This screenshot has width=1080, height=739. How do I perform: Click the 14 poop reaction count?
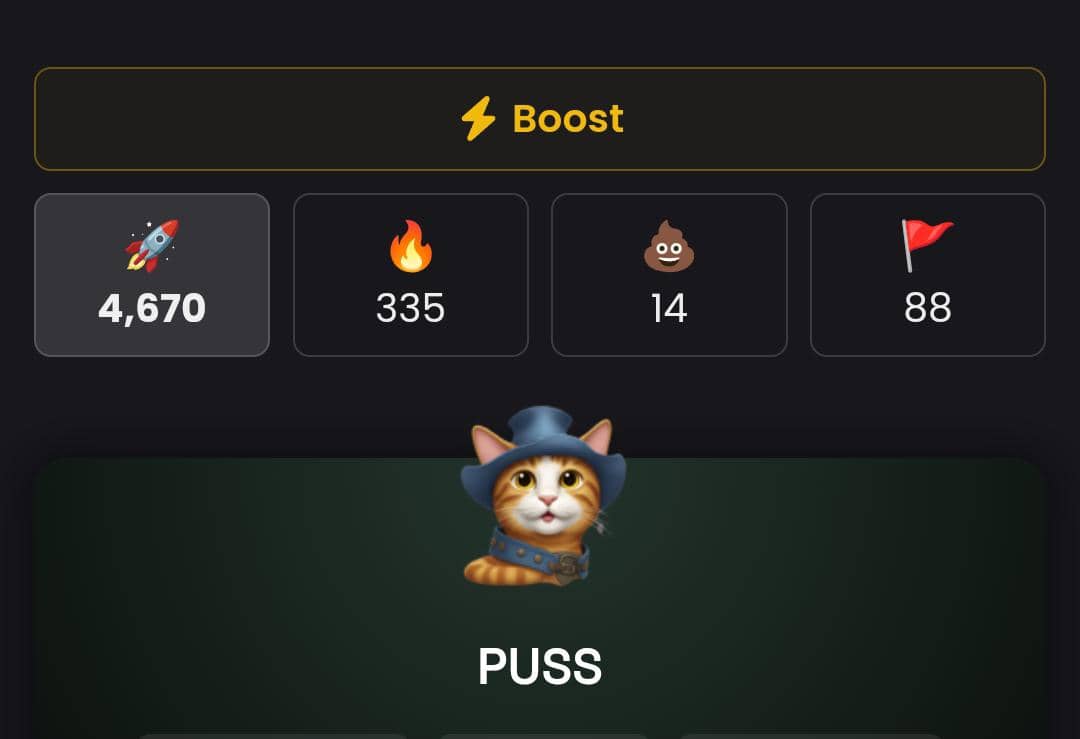pos(669,308)
